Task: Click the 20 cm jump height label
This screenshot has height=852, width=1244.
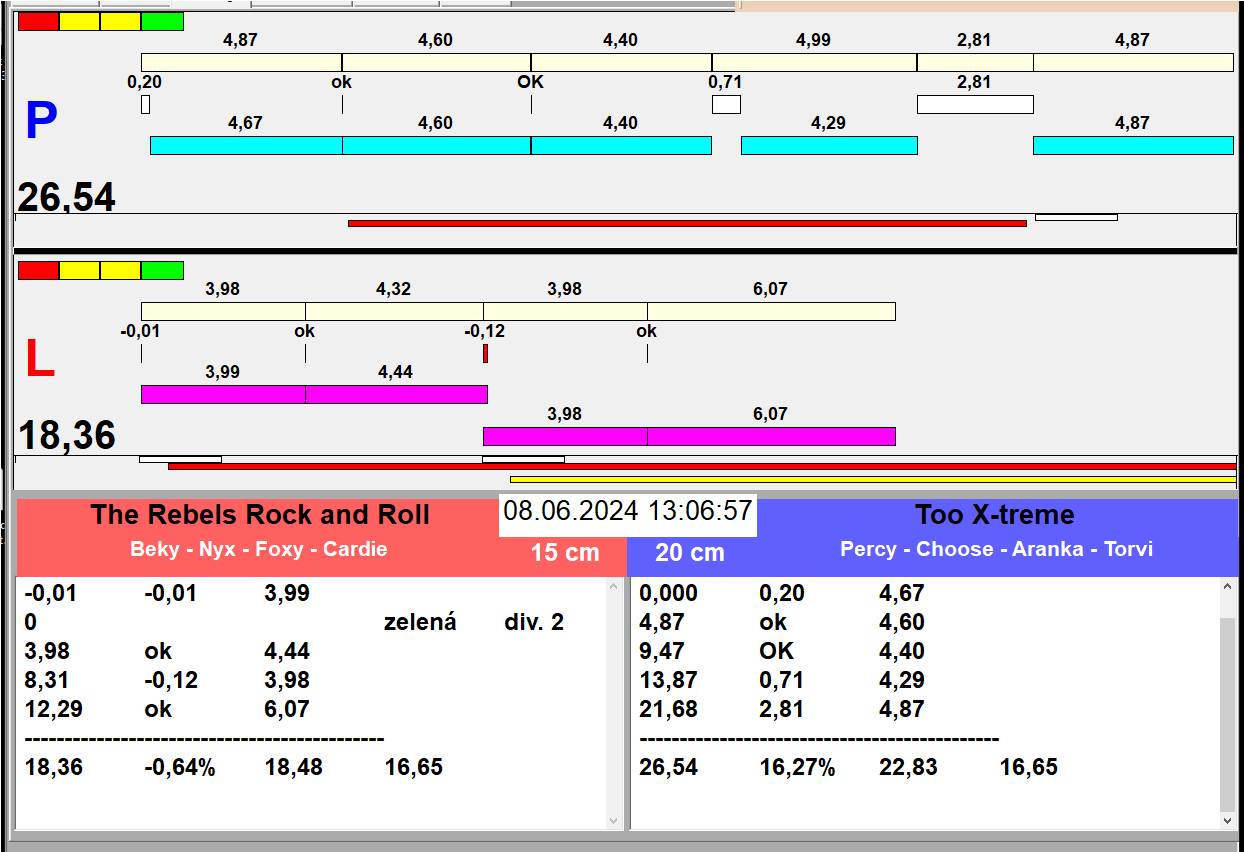Action: point(690,552)
